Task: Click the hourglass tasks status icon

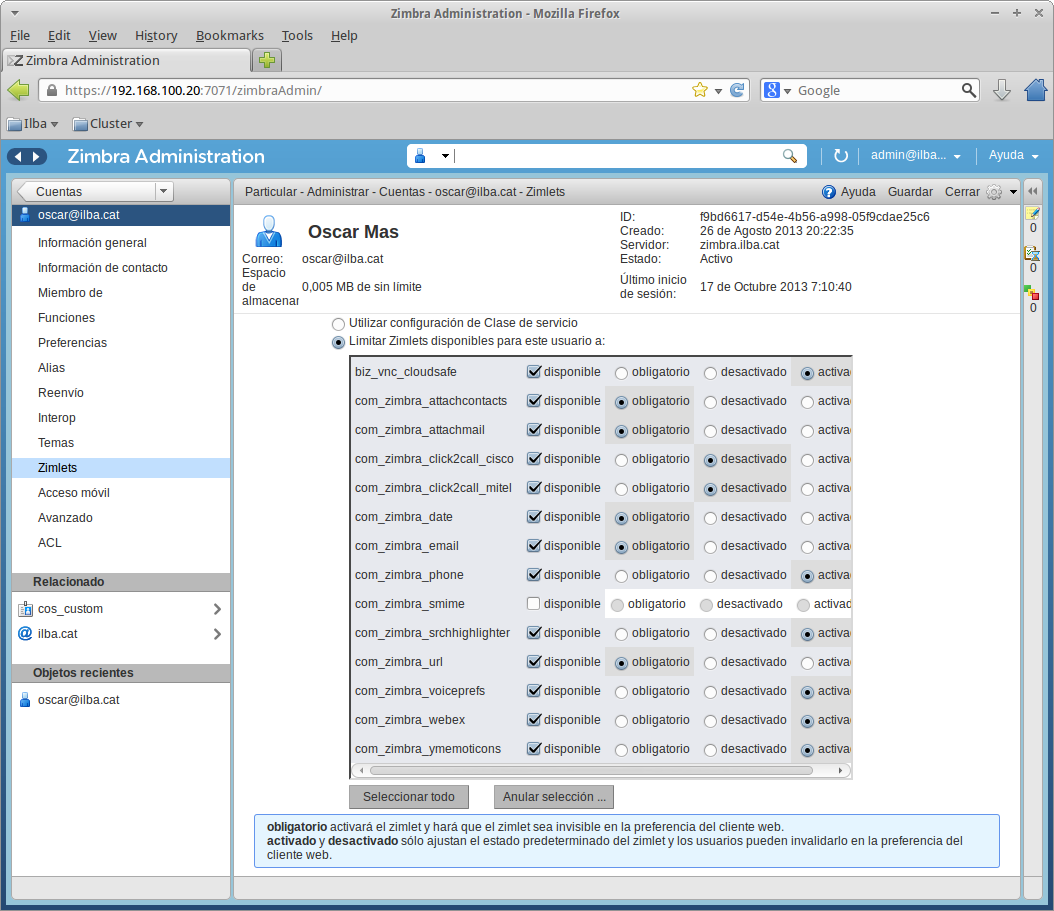Action: (x=1032, y=253)
